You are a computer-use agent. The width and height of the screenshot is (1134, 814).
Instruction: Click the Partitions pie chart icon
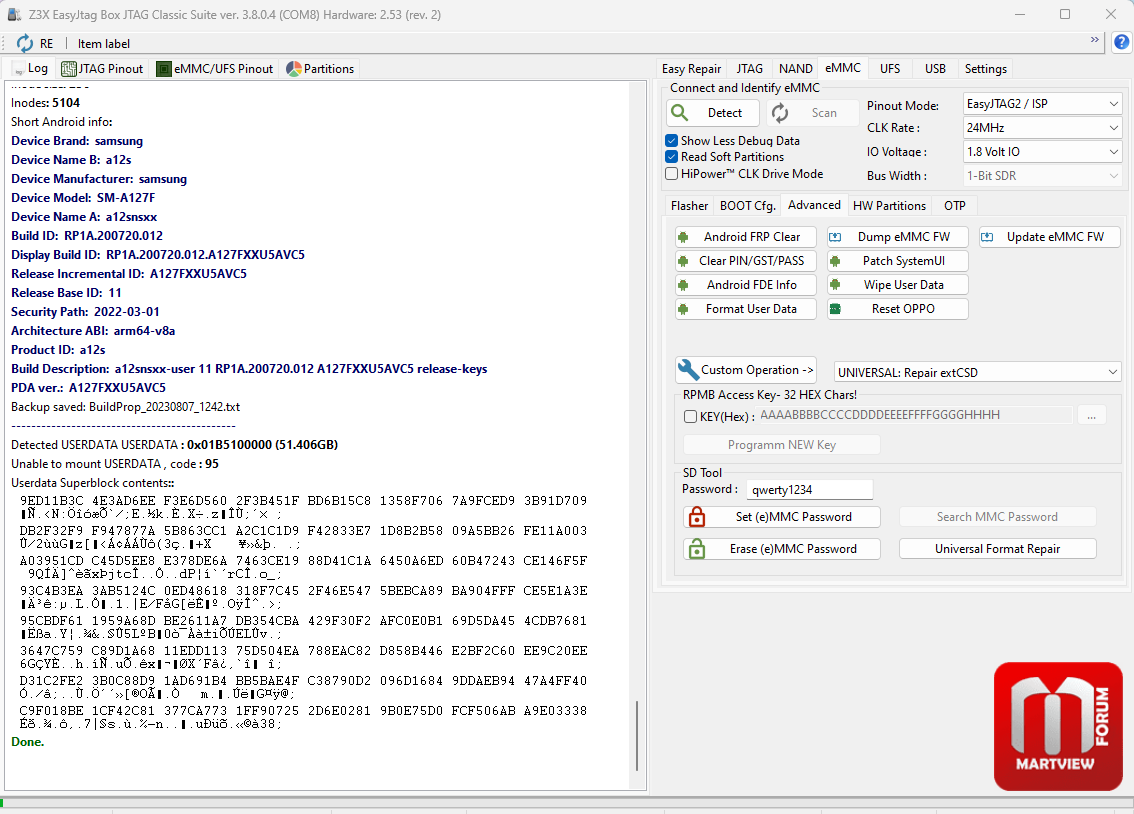click(294, 69)
